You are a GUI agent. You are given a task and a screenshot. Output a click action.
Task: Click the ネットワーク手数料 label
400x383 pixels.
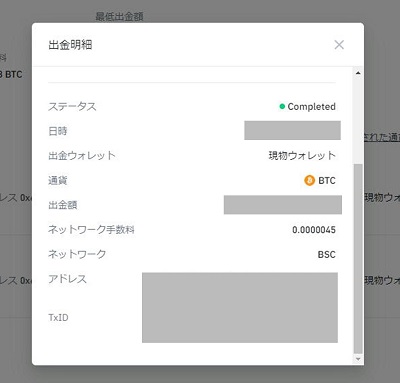tap(91, 229)
